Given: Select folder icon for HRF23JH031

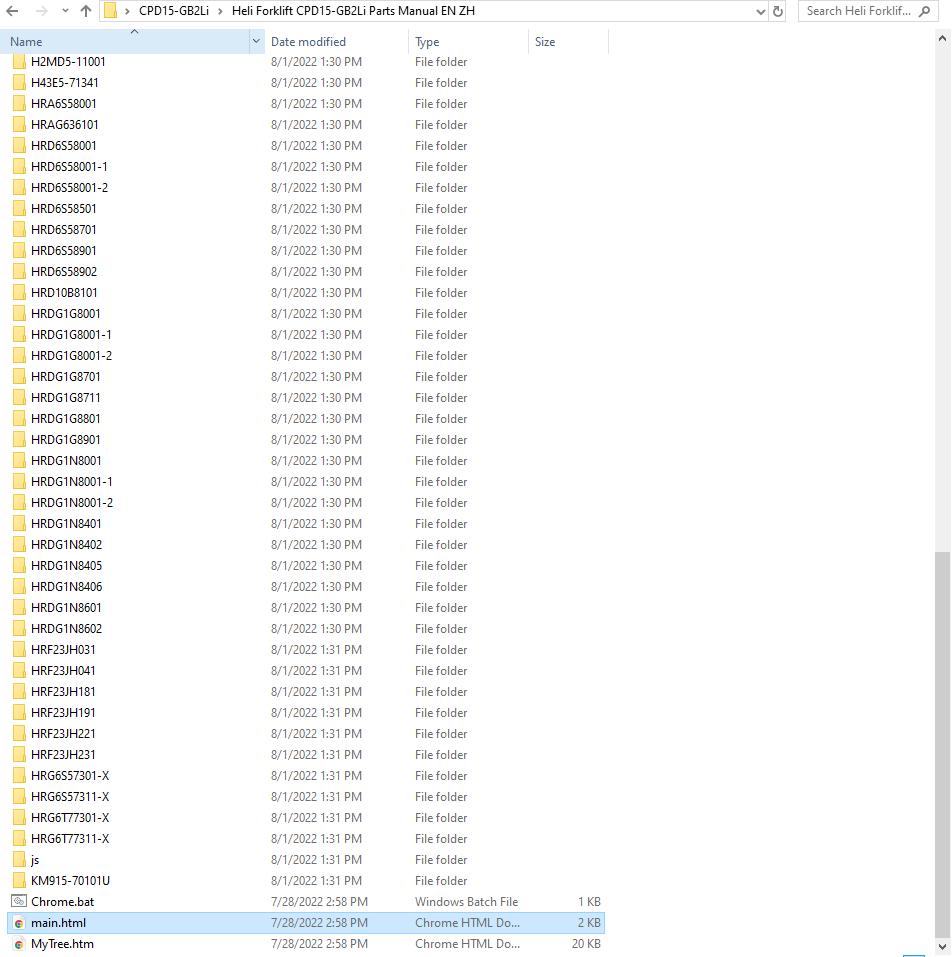Looking at the screenshot, I should [x=19, y=649].
